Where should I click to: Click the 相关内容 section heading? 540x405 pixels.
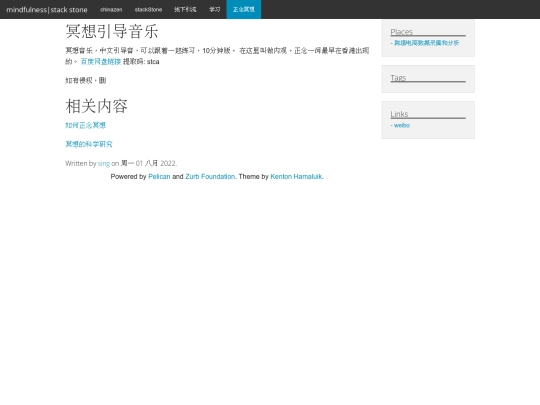(96, 106)
